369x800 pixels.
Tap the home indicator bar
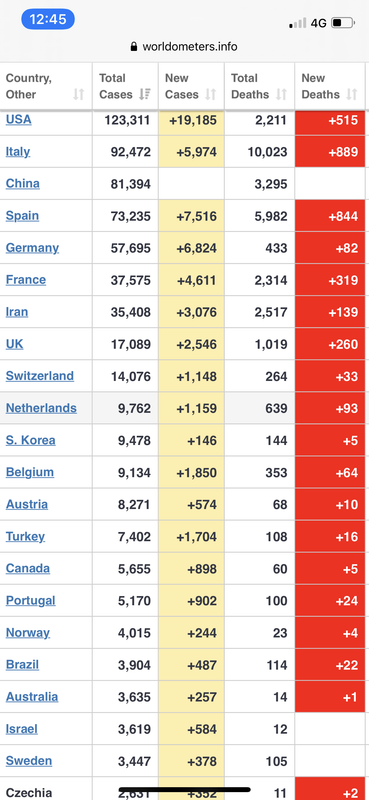coord(184,790)
